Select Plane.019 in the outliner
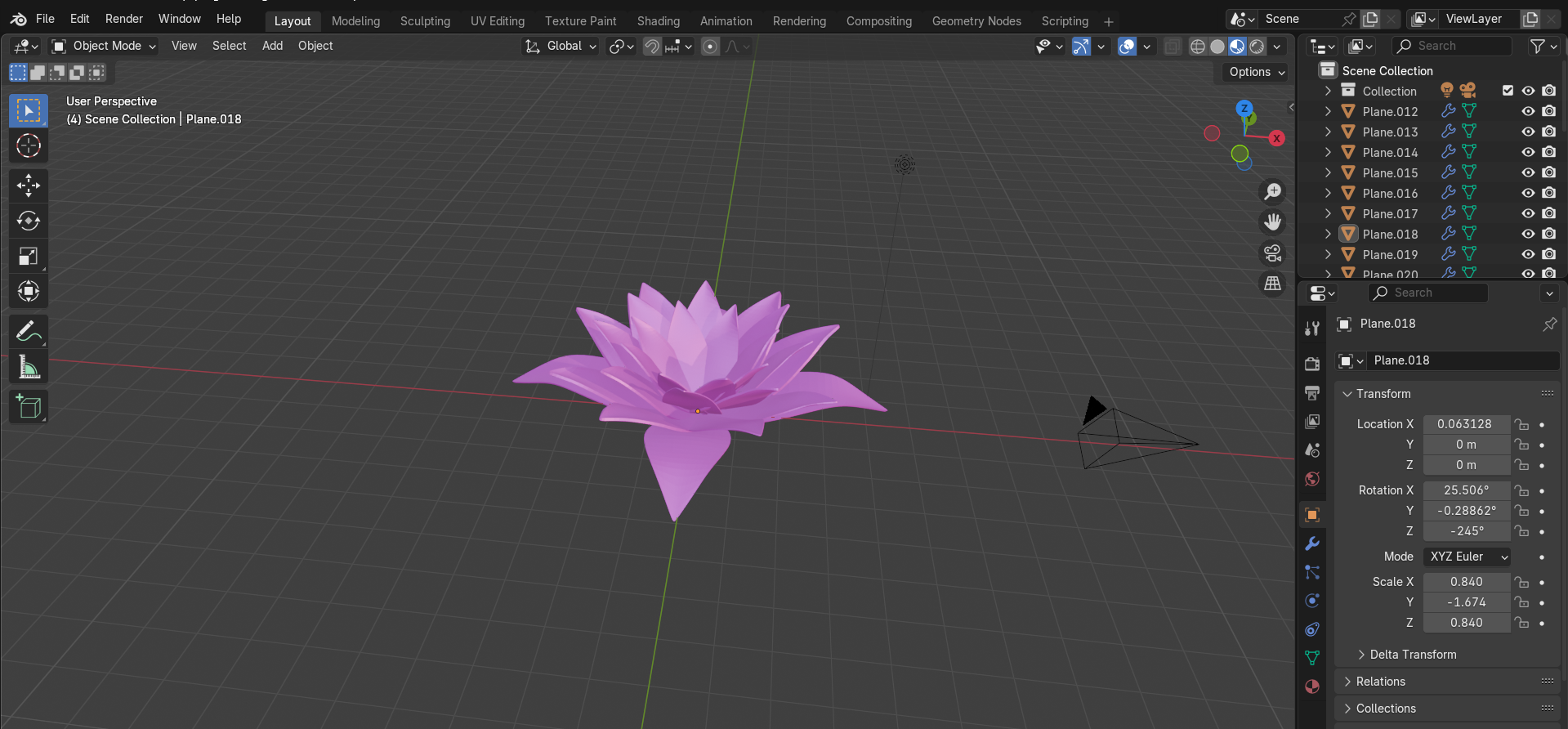 (x=1390, y=254)
